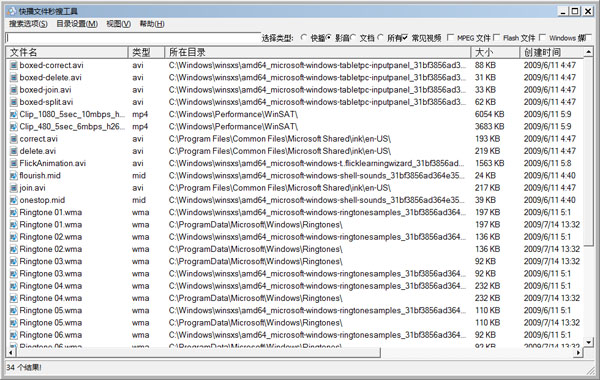Open the 视图(V) menu
Screen dimensions: 600x380
pyautogui.click(x=119, y=24)
